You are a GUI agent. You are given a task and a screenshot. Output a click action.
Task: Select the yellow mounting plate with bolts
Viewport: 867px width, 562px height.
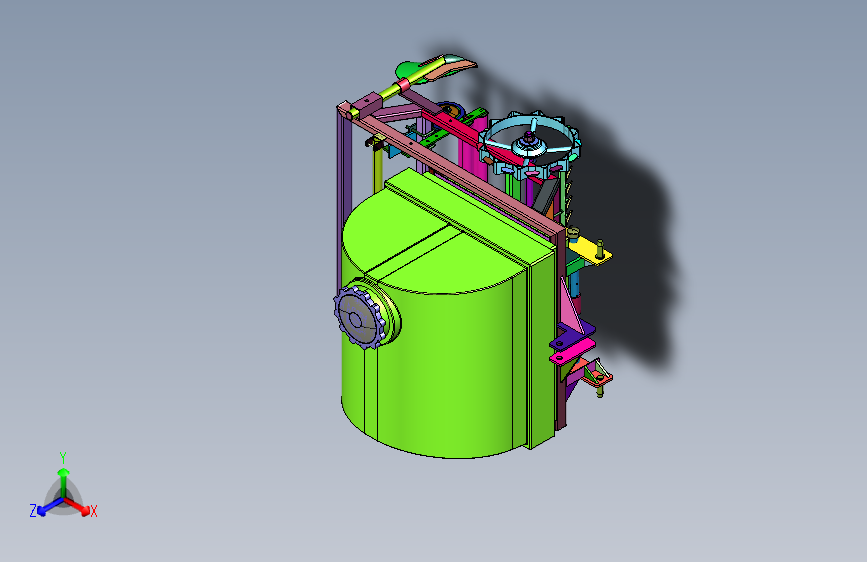point(589,253)
